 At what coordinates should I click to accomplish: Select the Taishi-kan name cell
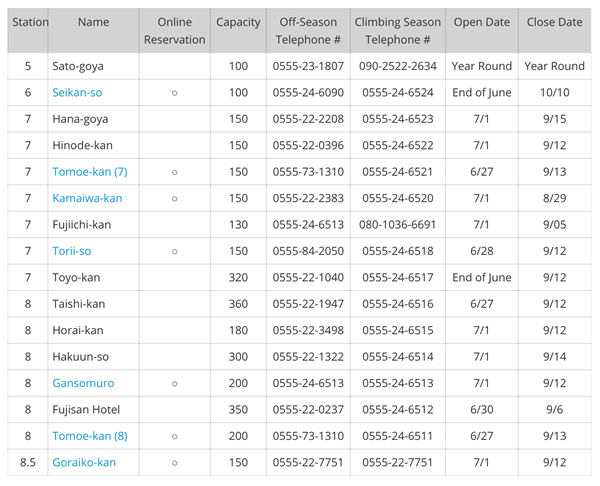tap(93, 303)
